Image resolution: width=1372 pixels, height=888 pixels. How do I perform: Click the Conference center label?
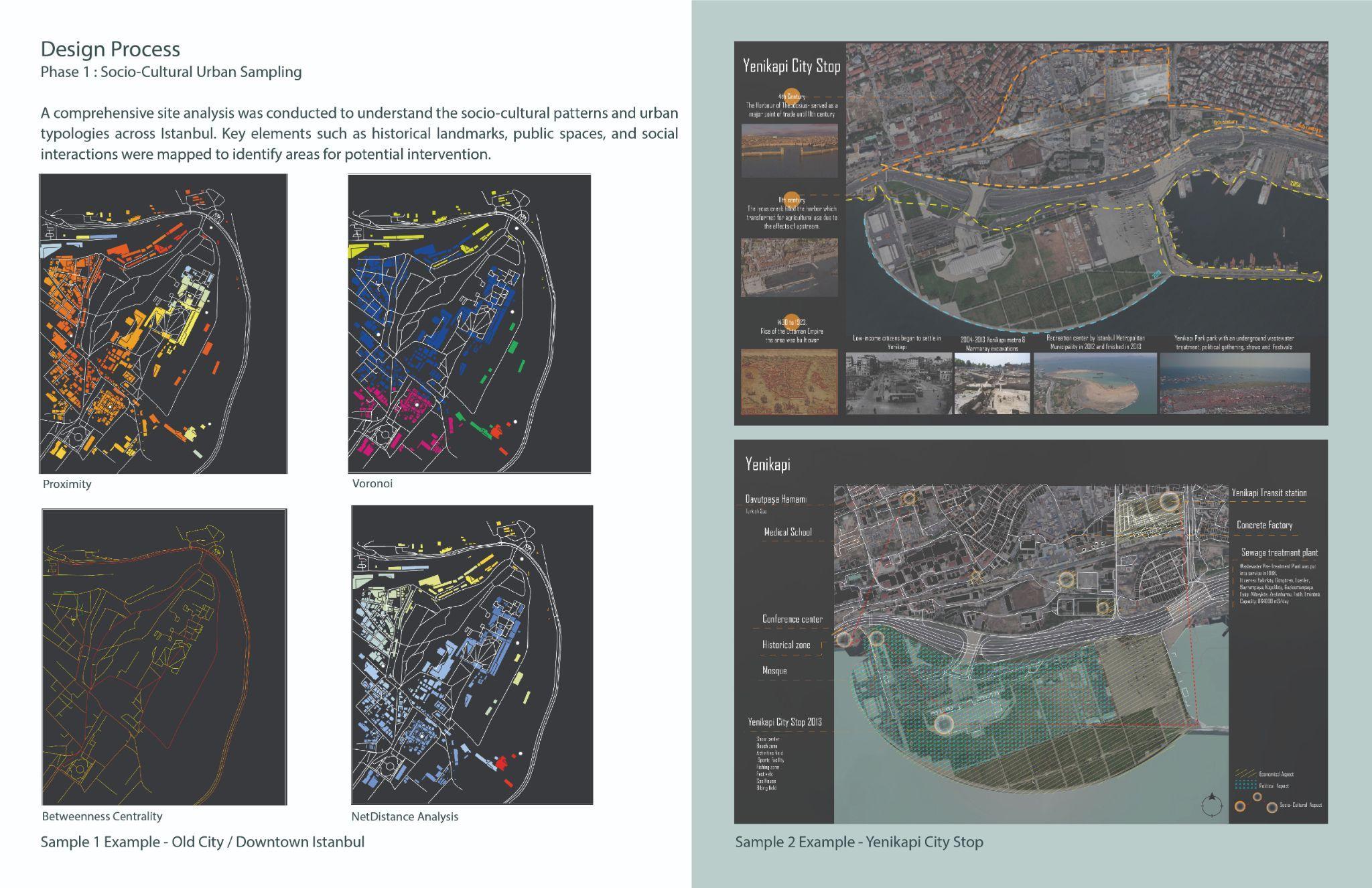tap(792, 619)
